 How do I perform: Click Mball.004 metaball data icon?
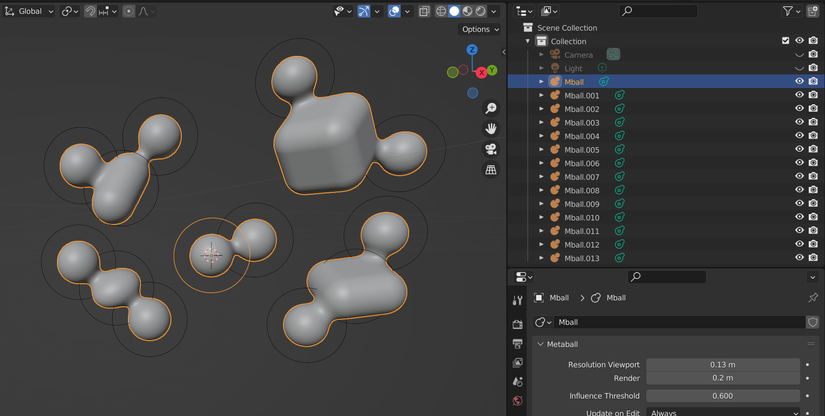620,136
